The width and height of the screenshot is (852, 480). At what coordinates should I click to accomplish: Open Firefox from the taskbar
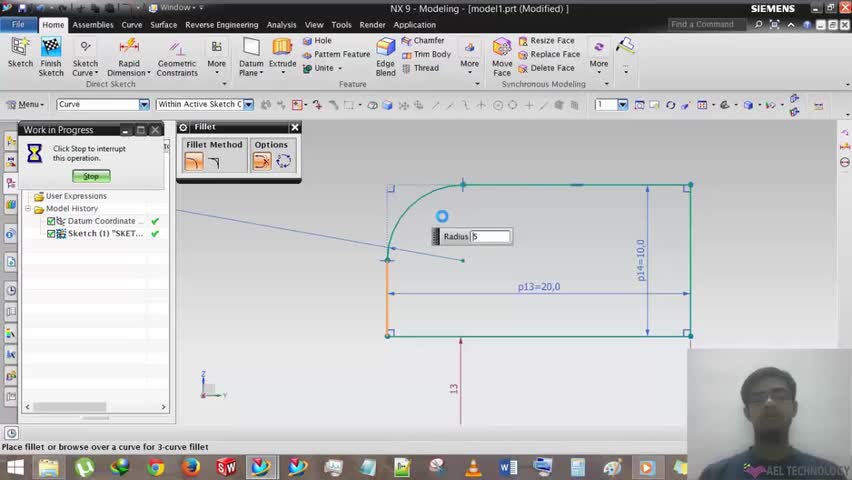point(190,467)
